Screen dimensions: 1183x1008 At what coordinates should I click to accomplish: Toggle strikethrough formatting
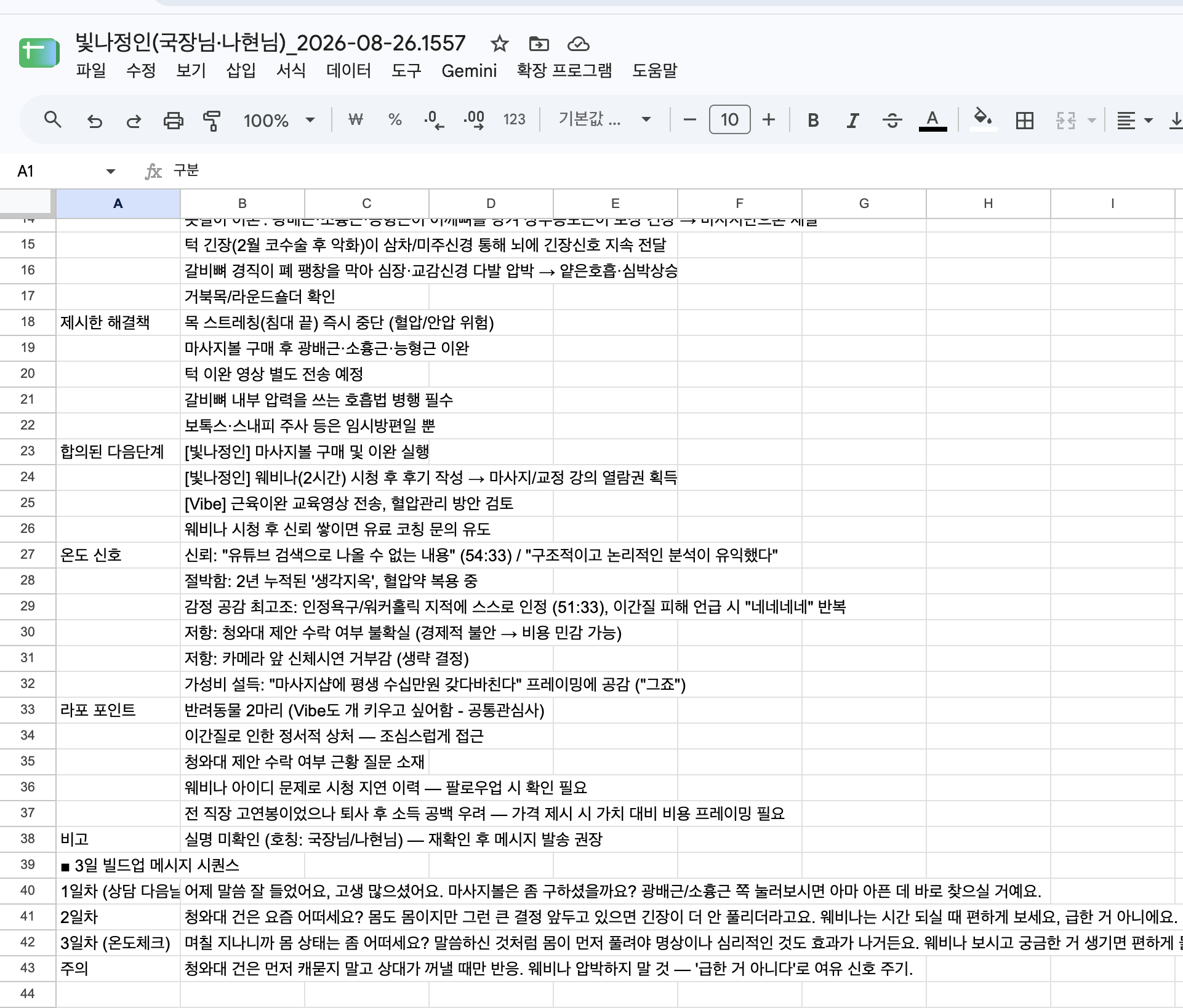click(x=892, y=120)
